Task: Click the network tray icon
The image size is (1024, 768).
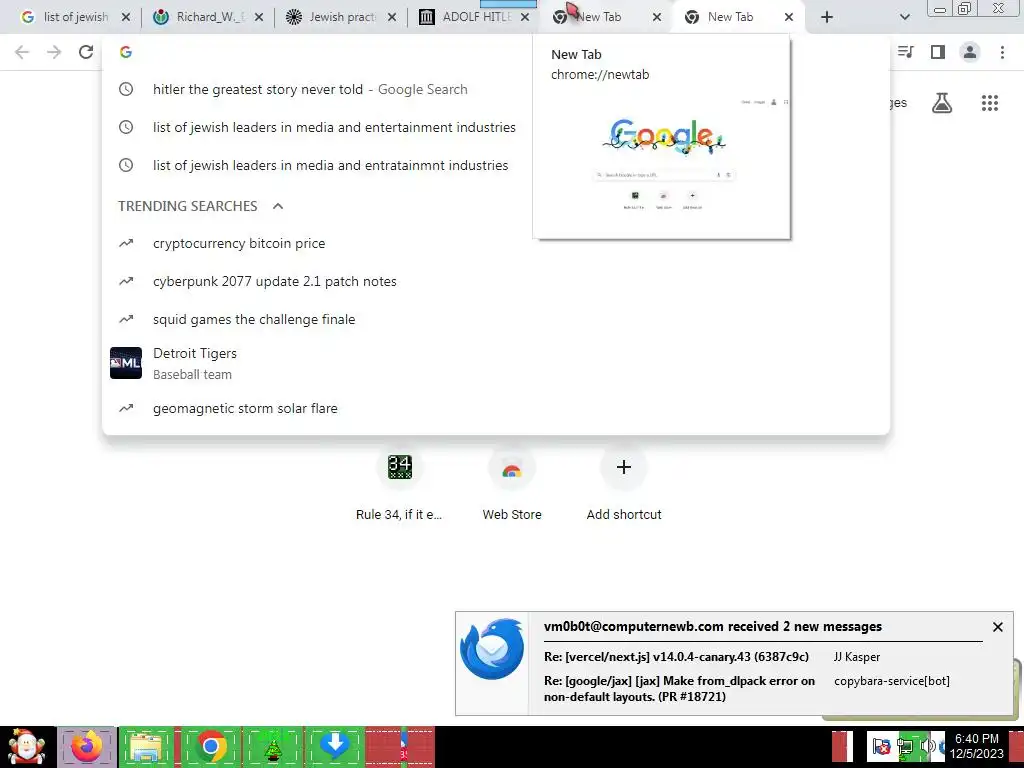Action: coord(904,746)
